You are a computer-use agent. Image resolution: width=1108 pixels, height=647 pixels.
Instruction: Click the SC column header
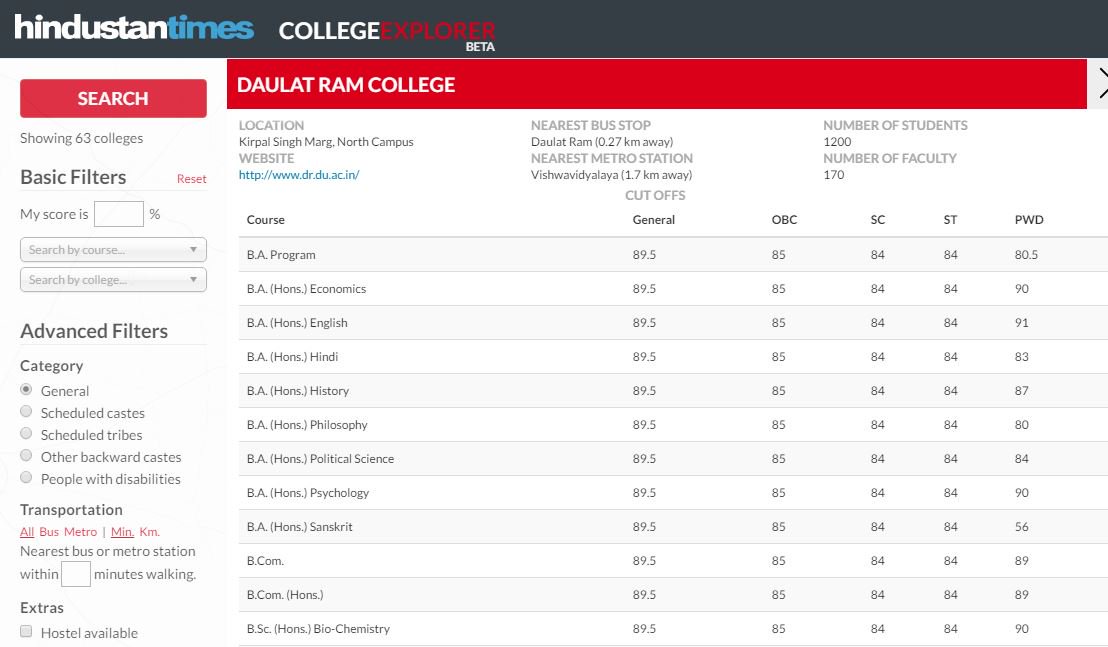click(x=878, y=220)
